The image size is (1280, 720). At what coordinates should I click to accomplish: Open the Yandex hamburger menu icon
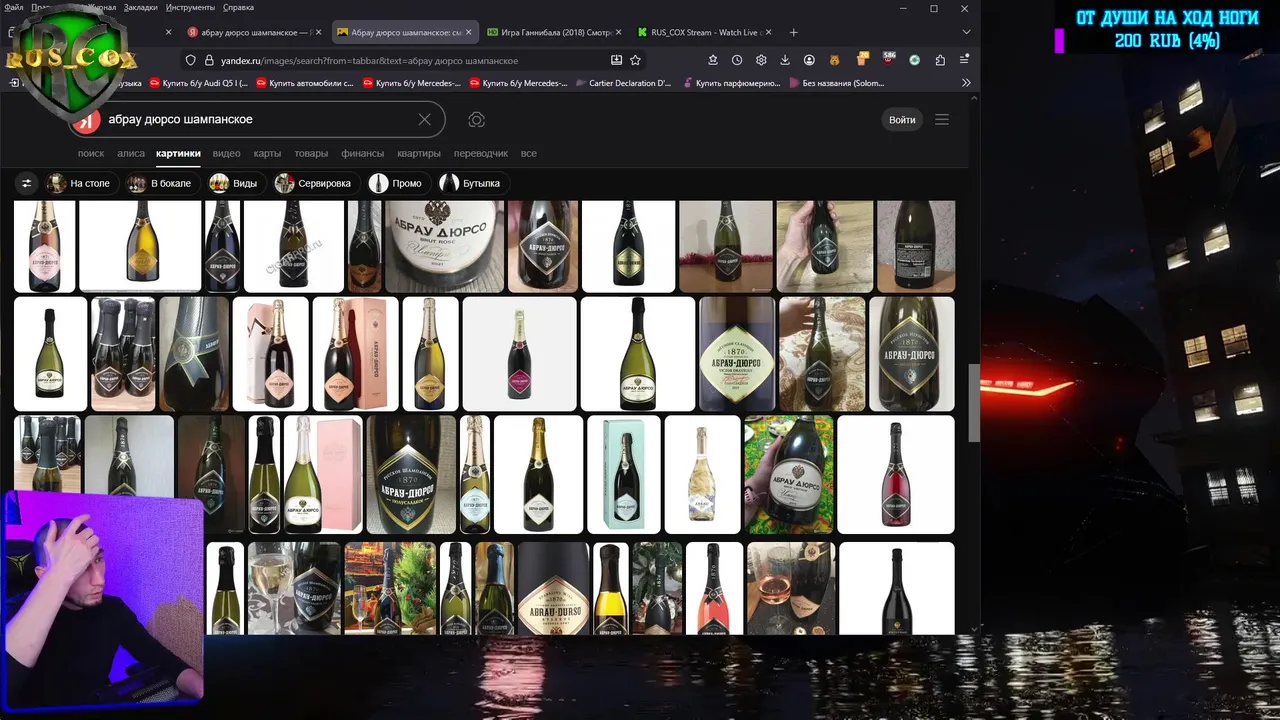[x=942, y=120]
